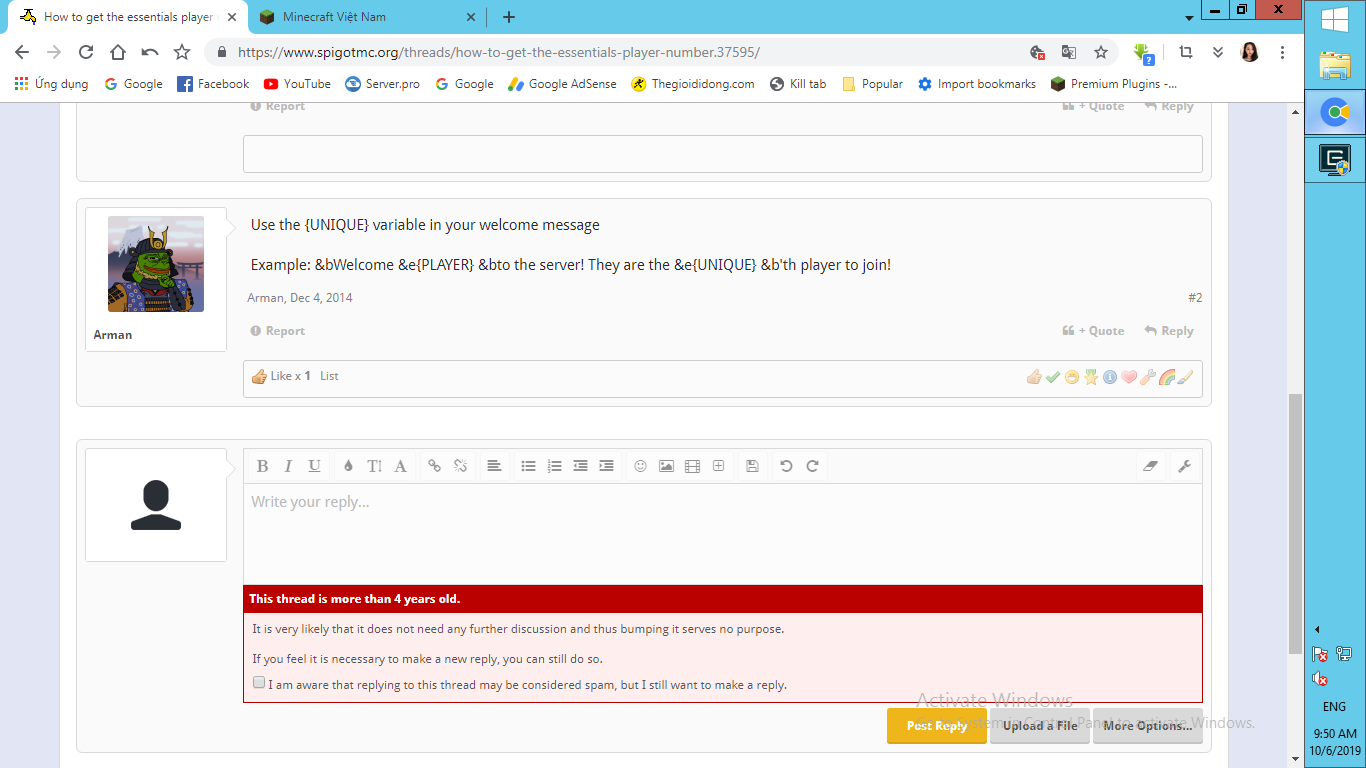
Task: Rate Arman's post with the pink heart
Action: click(1129, 377)
